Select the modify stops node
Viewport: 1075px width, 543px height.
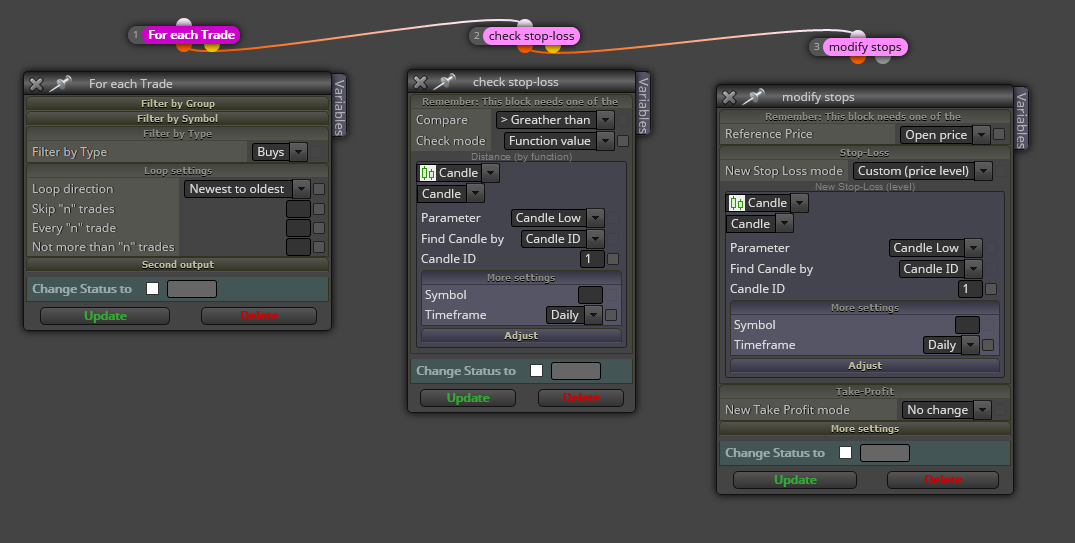pyautogui.click(x=865, y=47)
